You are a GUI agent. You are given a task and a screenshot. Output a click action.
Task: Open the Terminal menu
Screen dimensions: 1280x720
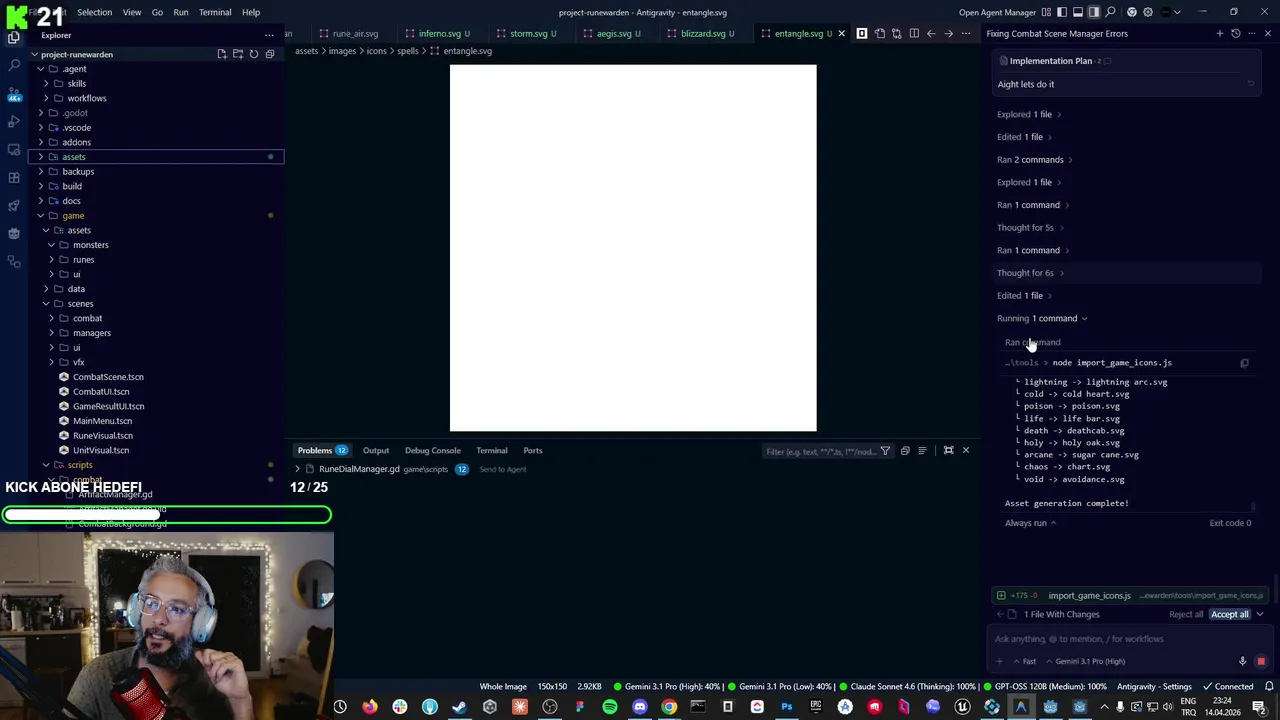coord(215,12)
